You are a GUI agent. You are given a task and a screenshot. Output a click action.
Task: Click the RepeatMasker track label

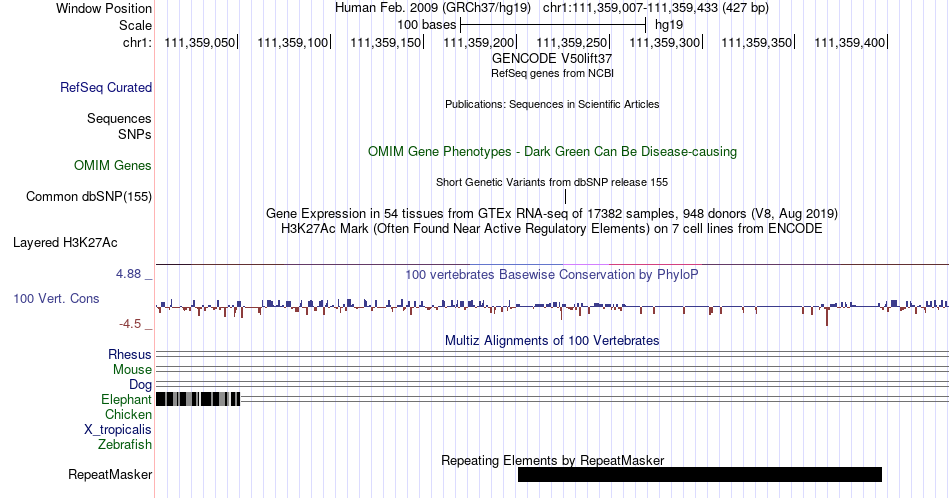coord(110,474)
